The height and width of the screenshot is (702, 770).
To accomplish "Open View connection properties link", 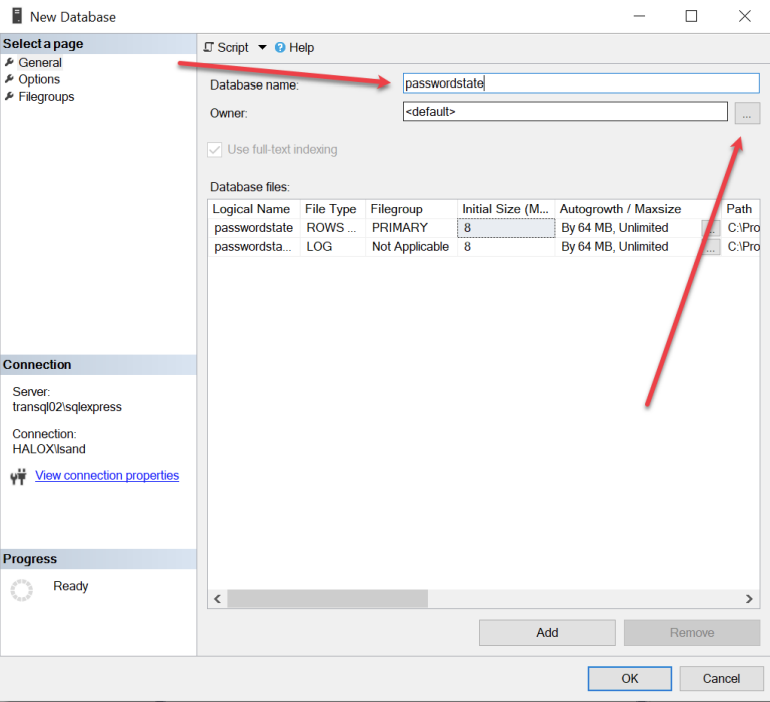I will point(107,476).
